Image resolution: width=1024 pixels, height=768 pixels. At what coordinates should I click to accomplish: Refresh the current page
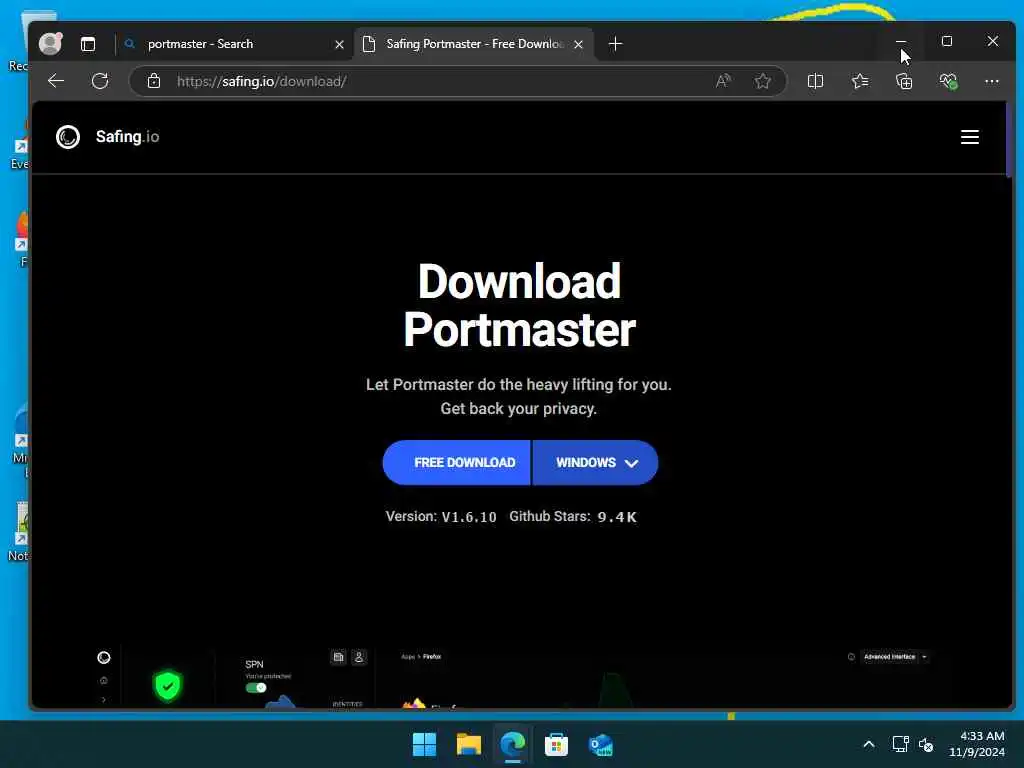(100, 81)
